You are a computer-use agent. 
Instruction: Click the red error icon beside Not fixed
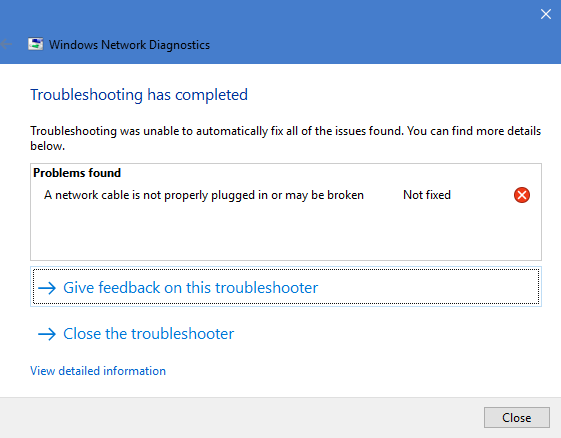(x=522, y=195)
